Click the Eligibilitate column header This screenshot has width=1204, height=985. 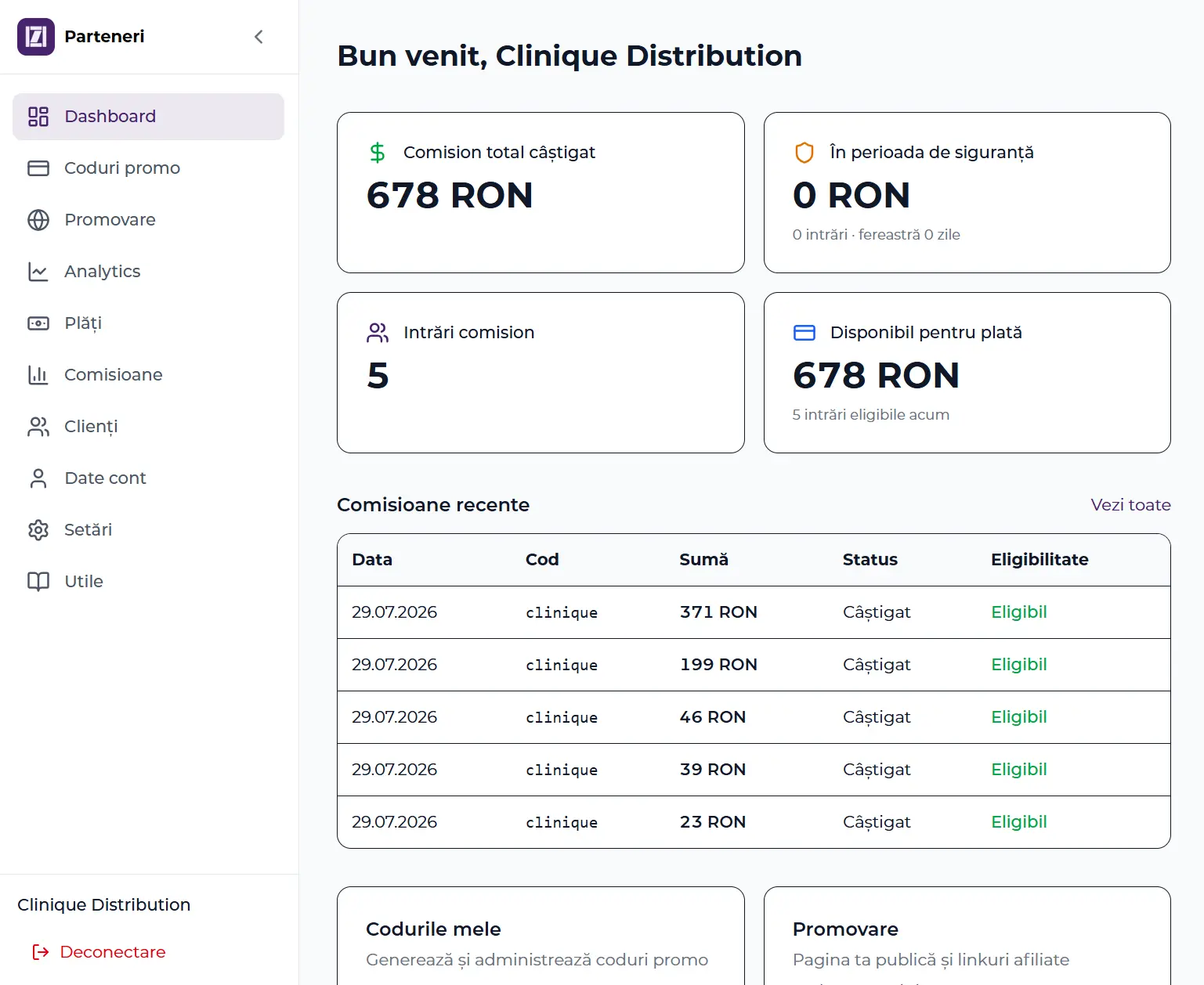1039,560
